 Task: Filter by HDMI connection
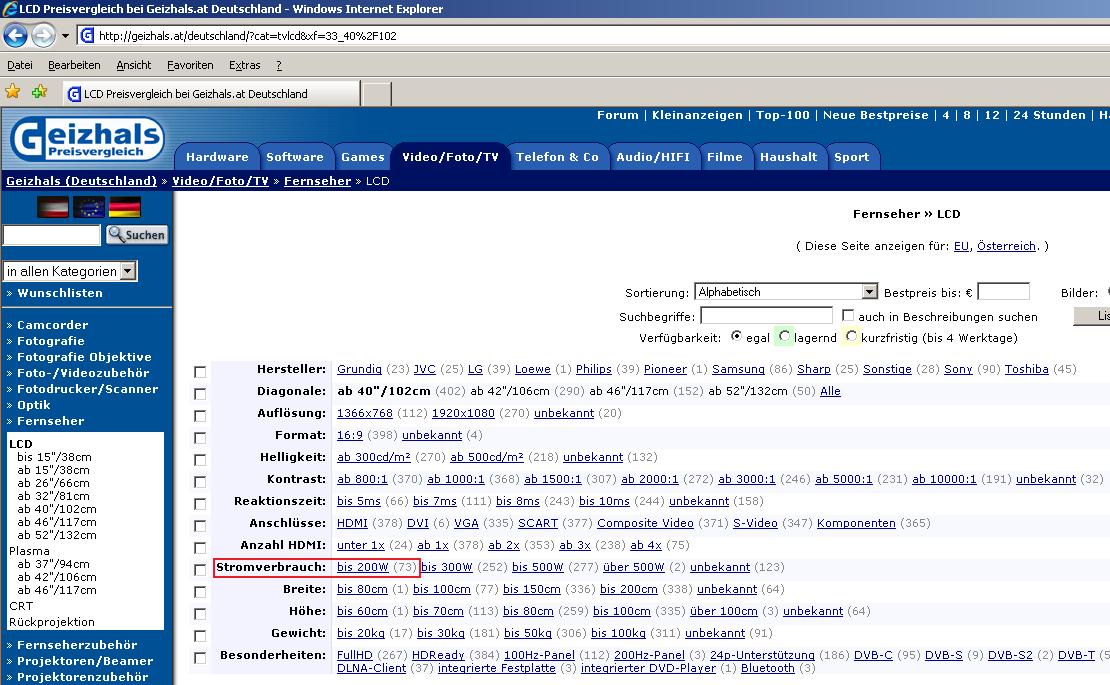(x=352, y=523)
